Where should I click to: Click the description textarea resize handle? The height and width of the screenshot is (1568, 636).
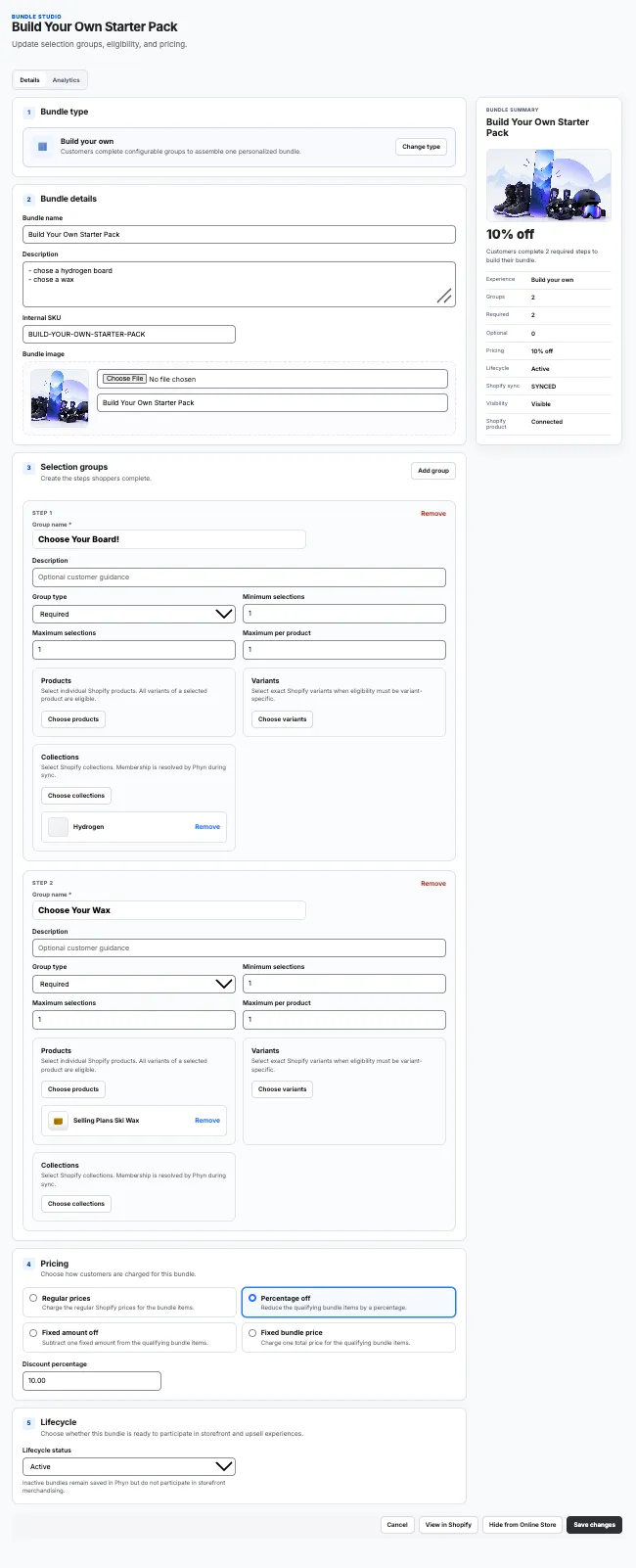pyautogui.click(x=444, y=296)
